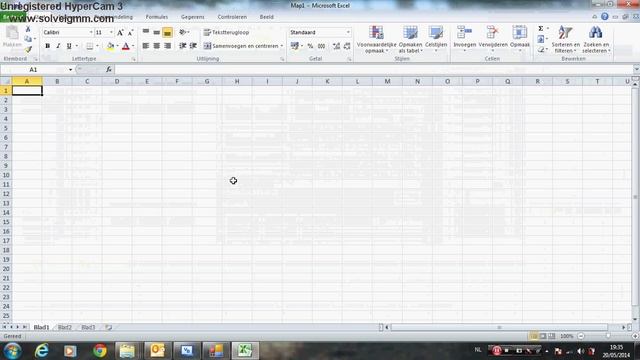Select the Blad2 sheet tab

(64, 327)
